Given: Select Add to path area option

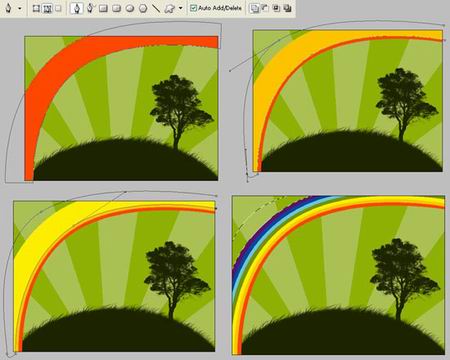Looking at the screenshot, I should (x=254, y=8).
